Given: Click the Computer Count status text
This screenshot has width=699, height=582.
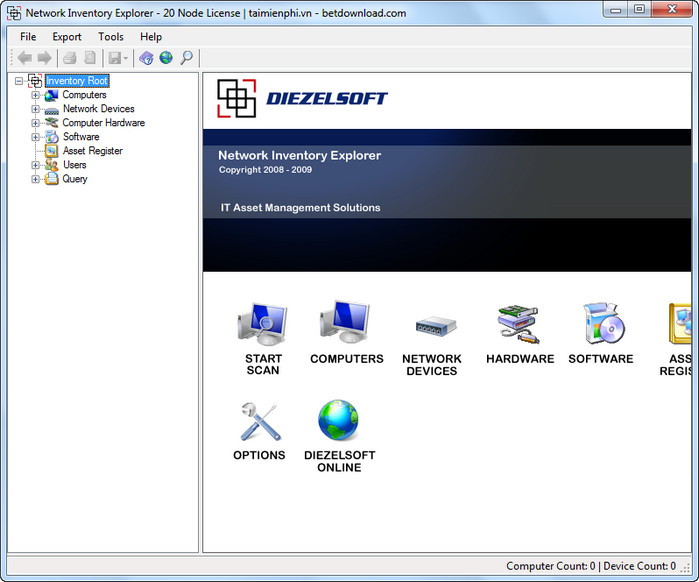Looking at the screenshot, I should pos(551,566).
